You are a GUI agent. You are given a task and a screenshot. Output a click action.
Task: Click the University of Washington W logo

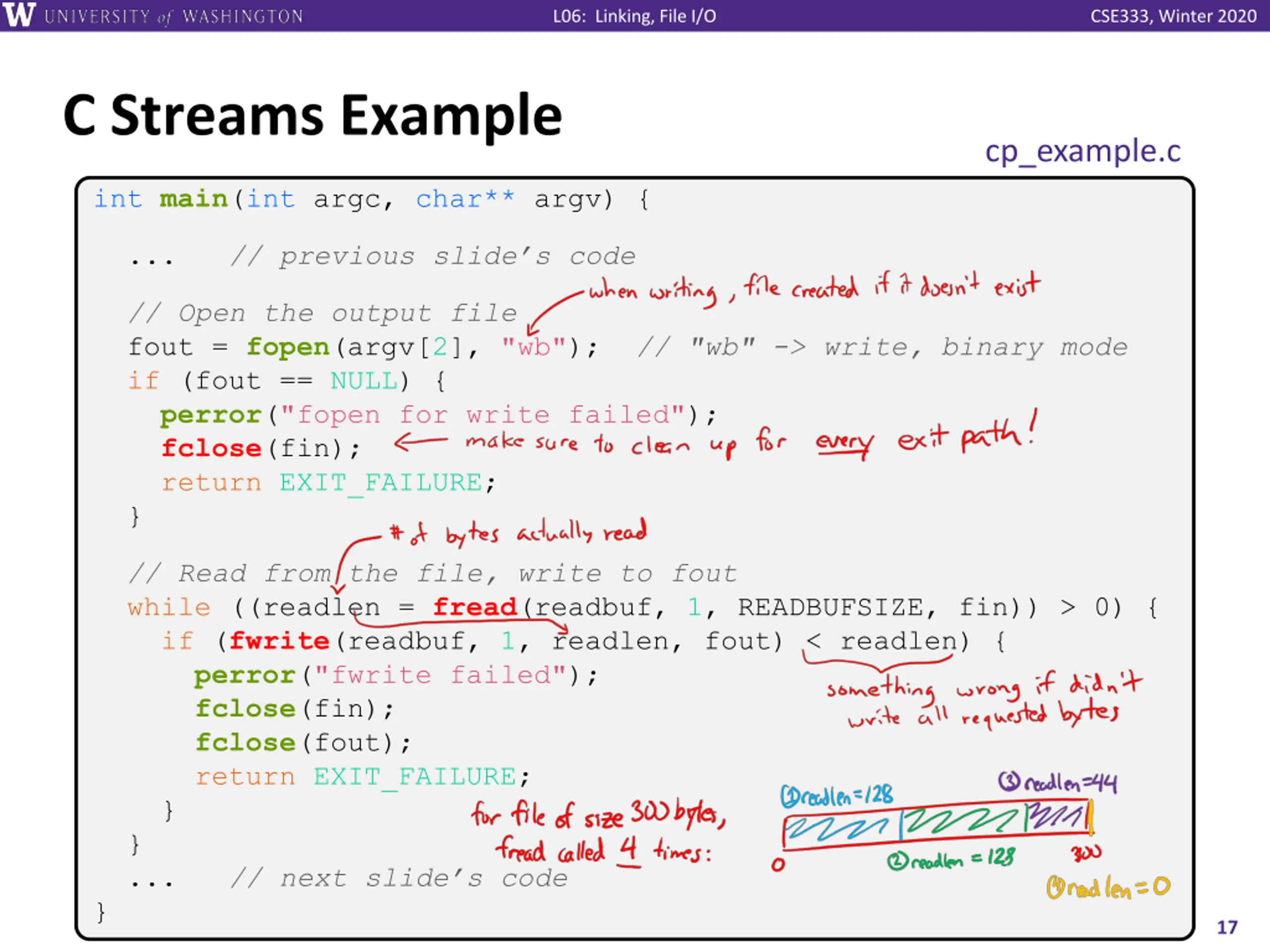(18, 14)
